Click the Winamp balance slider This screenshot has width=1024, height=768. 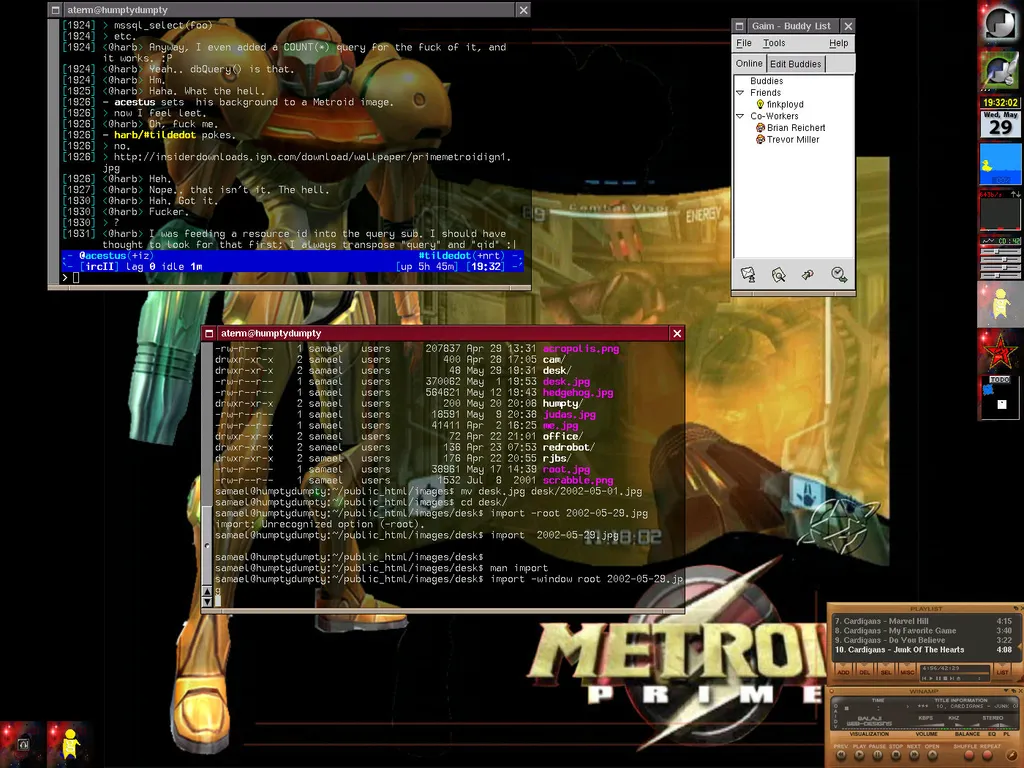(967, 725)
